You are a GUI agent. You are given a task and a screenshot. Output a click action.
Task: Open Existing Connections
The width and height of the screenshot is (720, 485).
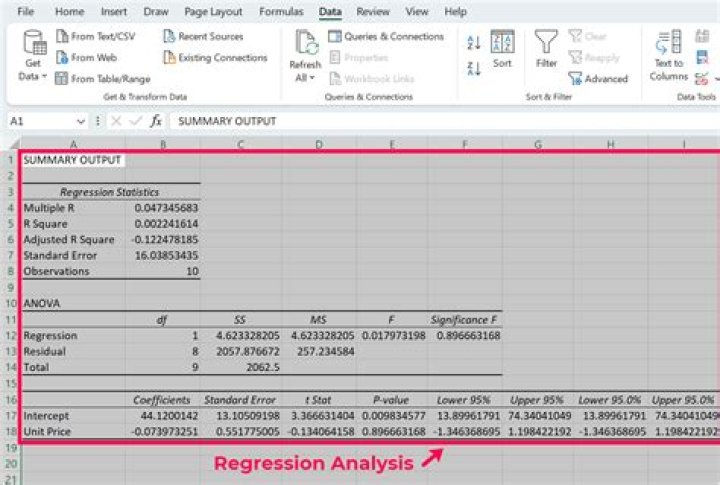(214, 58)
